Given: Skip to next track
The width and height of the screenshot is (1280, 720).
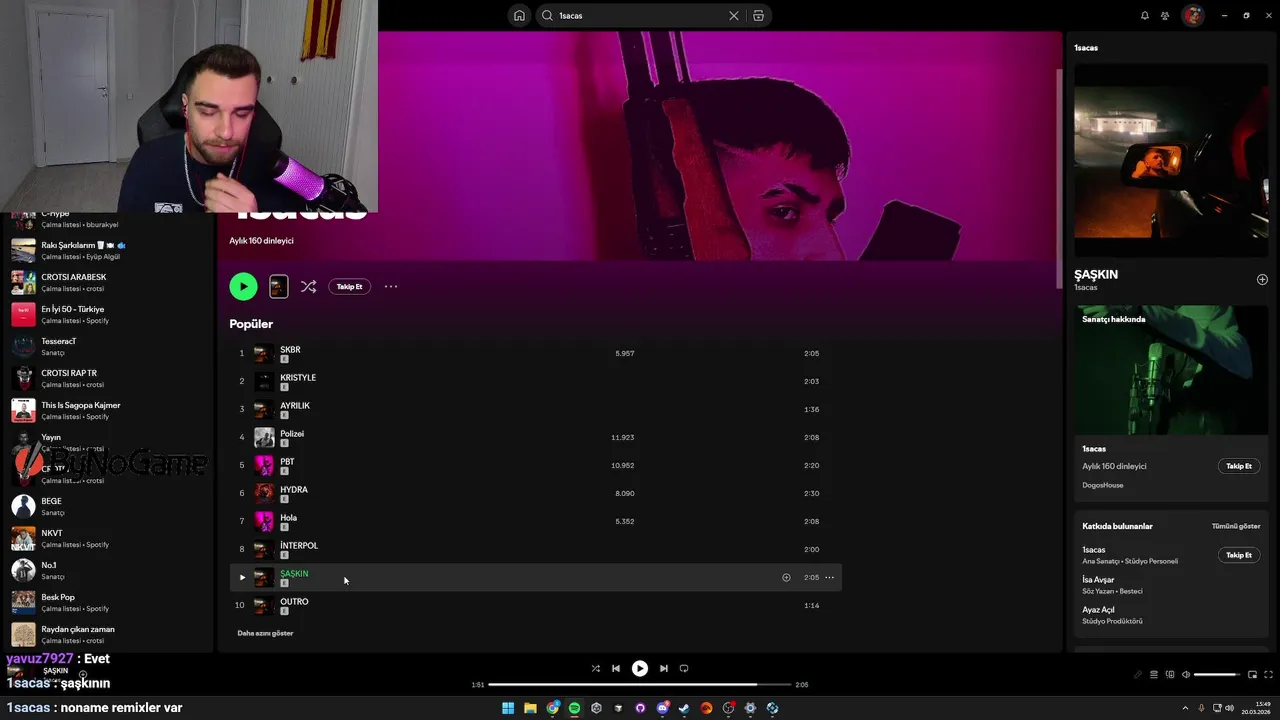Looking at the screenshot, I should coord(664,669).
